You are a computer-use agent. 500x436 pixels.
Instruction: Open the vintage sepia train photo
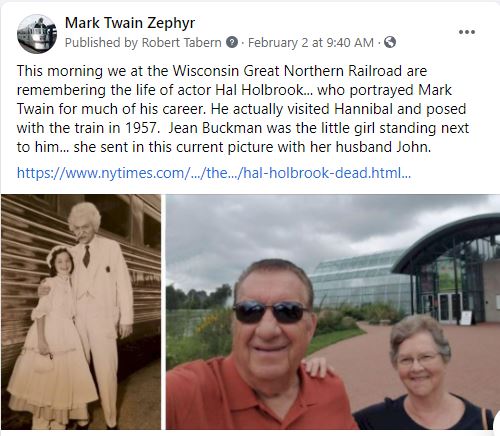pyautogui.click(x=81, y=312)
